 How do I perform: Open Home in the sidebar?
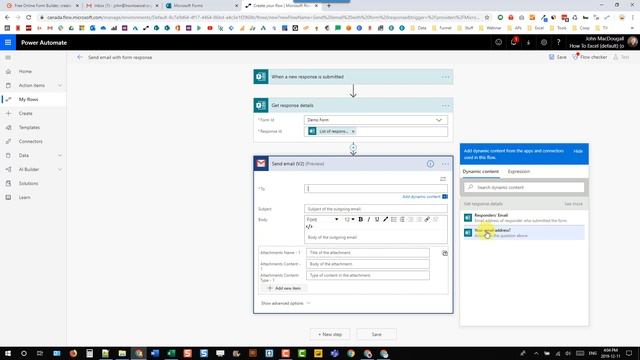click(25, 71)
